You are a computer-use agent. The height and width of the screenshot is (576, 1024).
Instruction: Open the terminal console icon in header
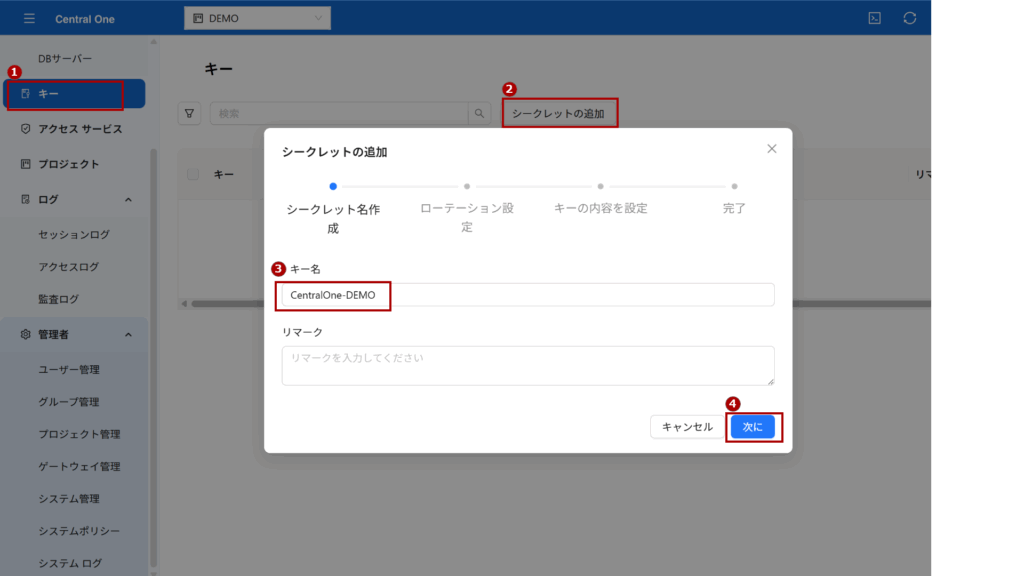[x=874, y=18]
